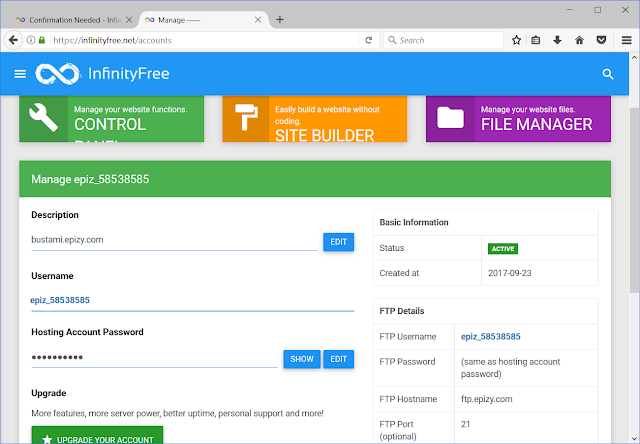Click the Upgrade section label

tap(49, 393)
